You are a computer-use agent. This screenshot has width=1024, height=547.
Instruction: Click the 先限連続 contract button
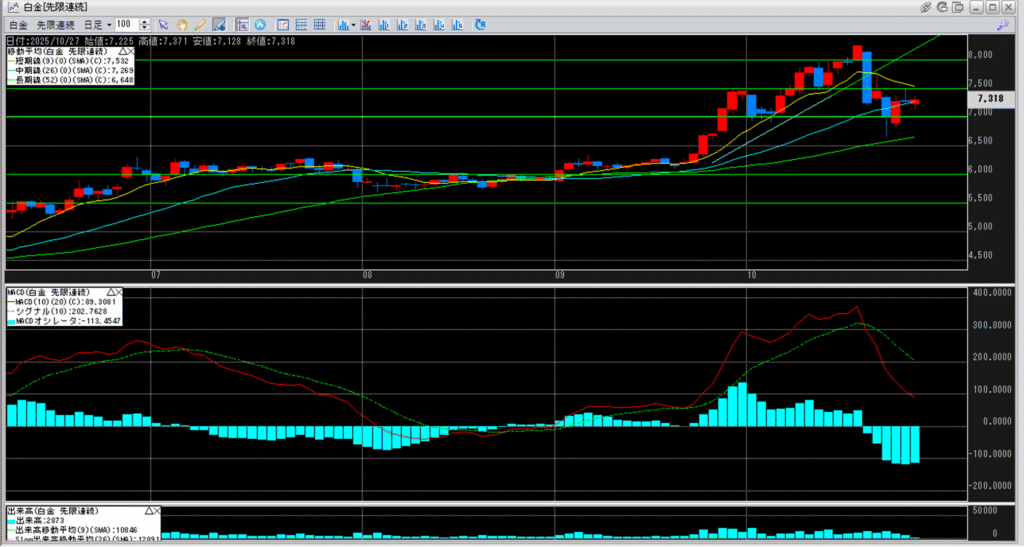point(56,23)
